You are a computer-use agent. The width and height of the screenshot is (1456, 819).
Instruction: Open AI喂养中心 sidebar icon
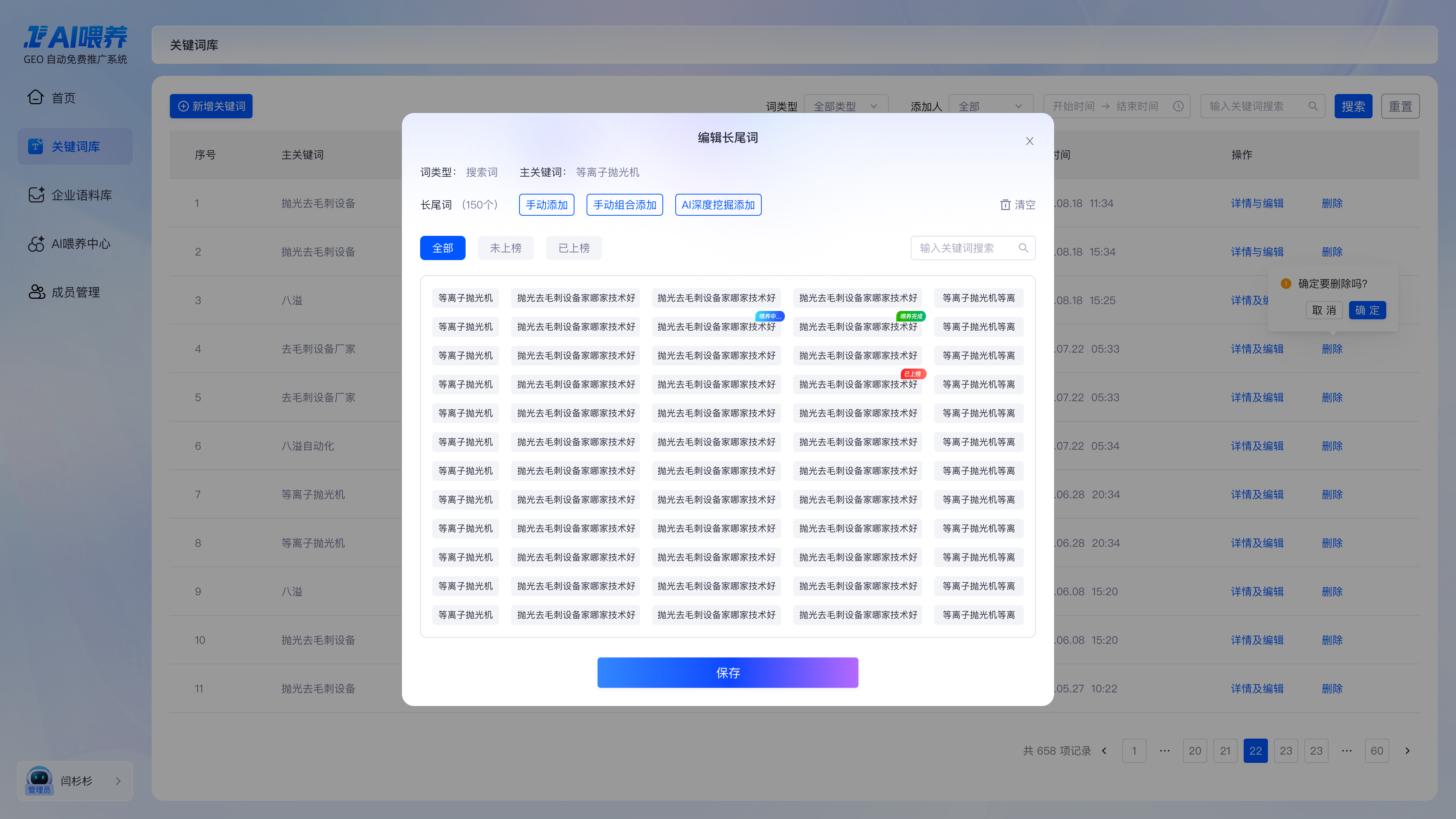(36, 243)
